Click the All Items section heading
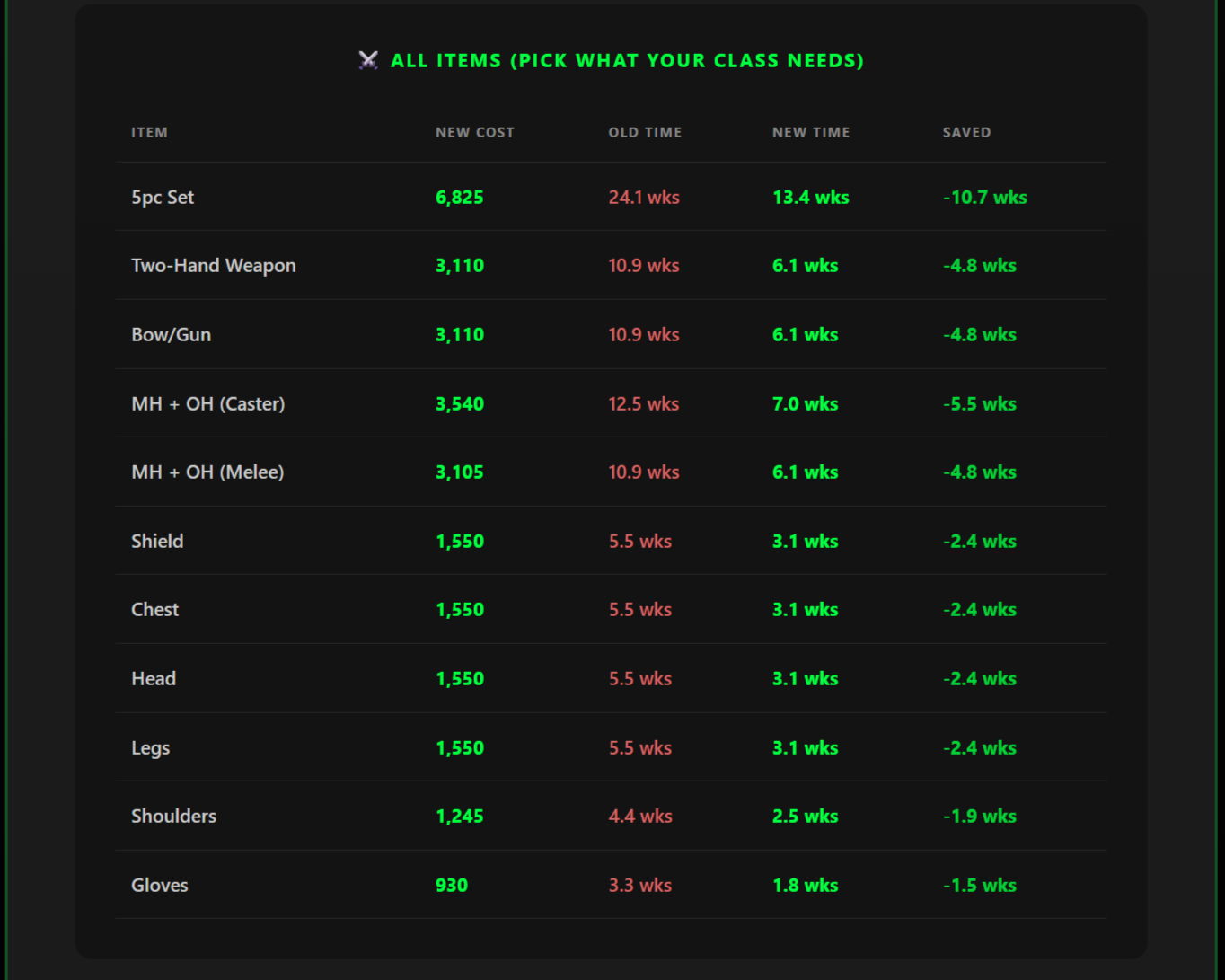The width and height of the screenshot is (1225, 980). click(x=626, y=60)
